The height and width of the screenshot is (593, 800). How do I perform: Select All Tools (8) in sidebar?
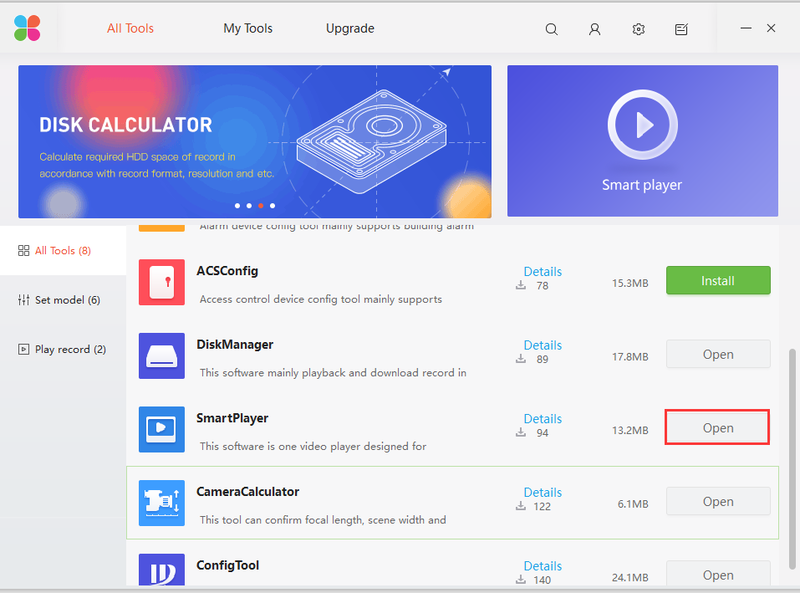(x=63, y=251)
